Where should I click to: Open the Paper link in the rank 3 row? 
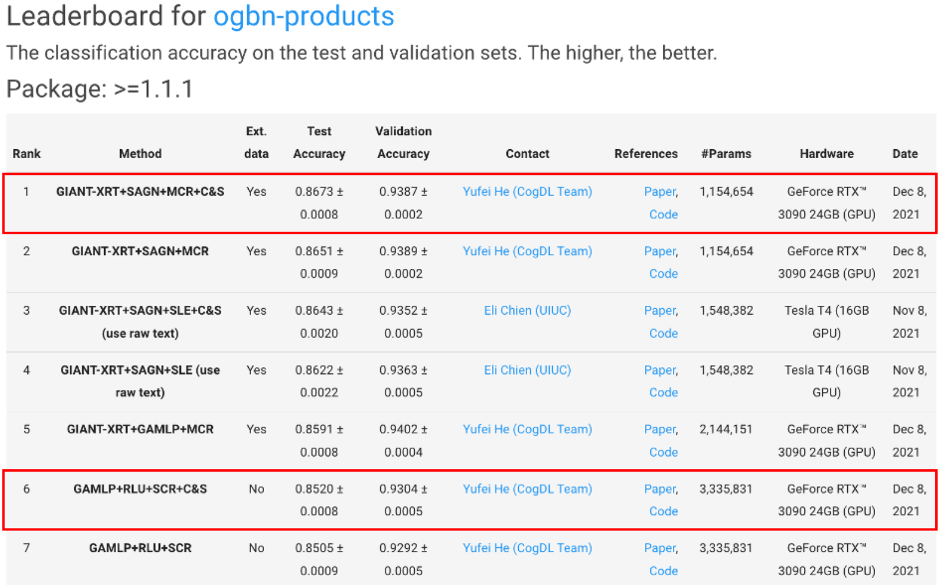pyautogui.click(x=659, y=310)
